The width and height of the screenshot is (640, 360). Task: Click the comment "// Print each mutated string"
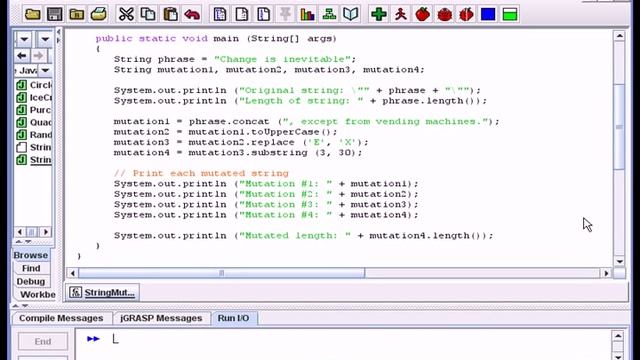pos(201,173)
